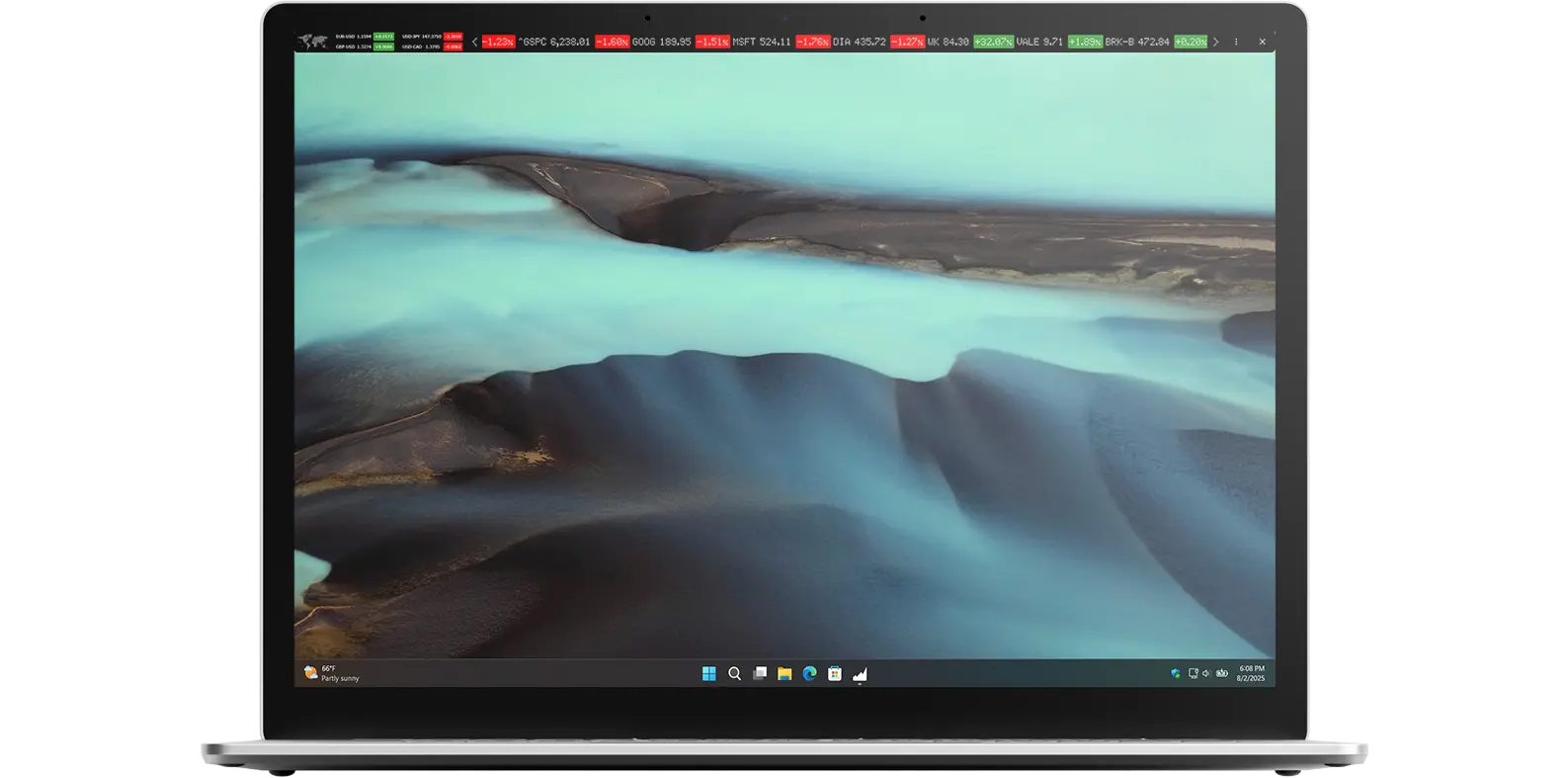Open the clock showing 6:08 PM

click(x=1251, y=673)
